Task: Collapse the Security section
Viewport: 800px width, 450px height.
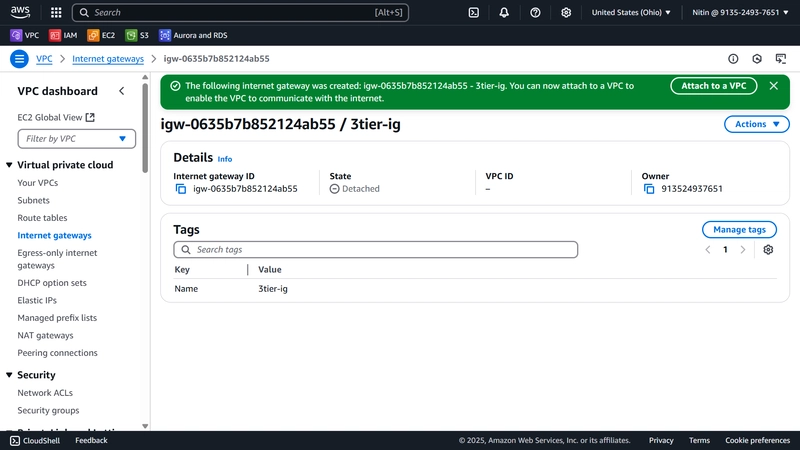Action: [9, 375]
